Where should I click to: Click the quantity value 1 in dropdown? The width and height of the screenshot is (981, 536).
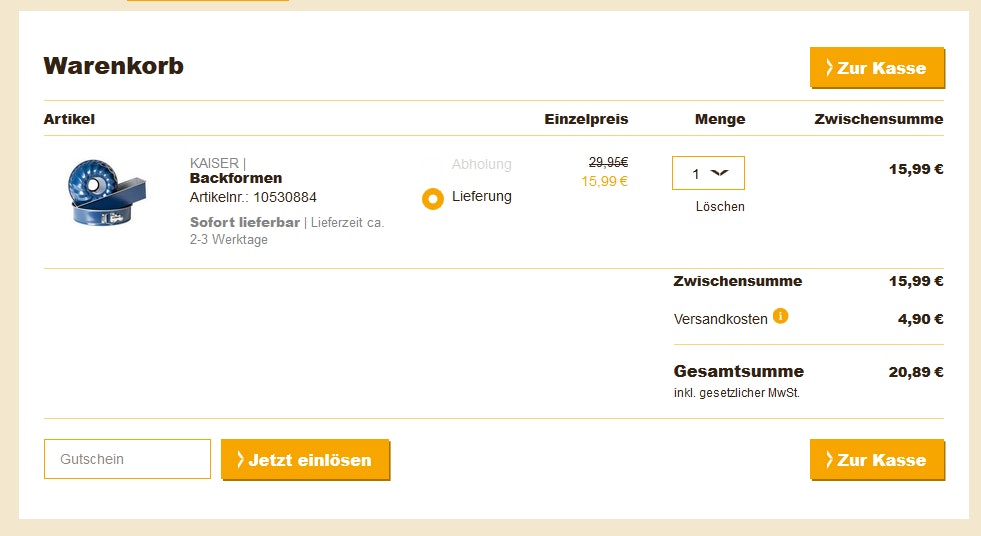(x=696, y=174)
